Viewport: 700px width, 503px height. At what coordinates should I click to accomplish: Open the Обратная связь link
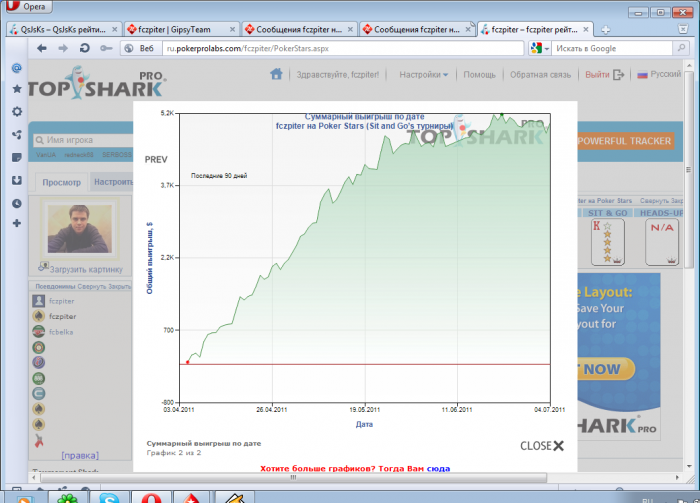click(540, 75)
